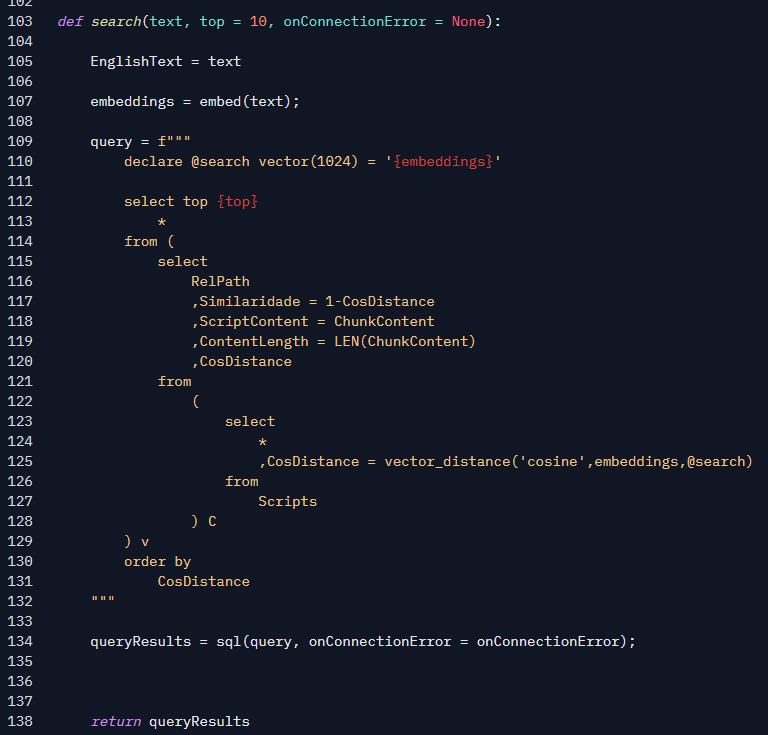Image resolution: width=768 pixels, height=735 pixels.
Task: Click the embed(text) call on line 107
Action: [x=245, y=101]
